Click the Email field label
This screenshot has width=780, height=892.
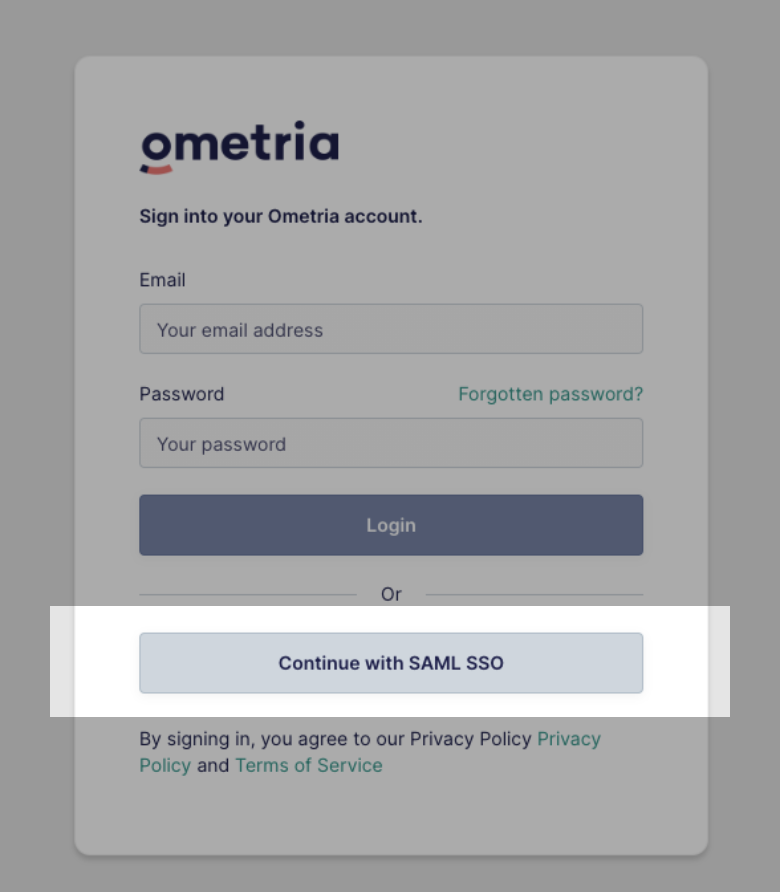coord(162,280)
